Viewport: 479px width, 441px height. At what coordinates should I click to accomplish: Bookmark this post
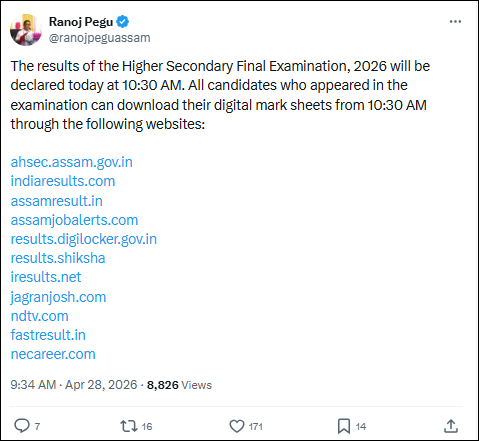344,426
